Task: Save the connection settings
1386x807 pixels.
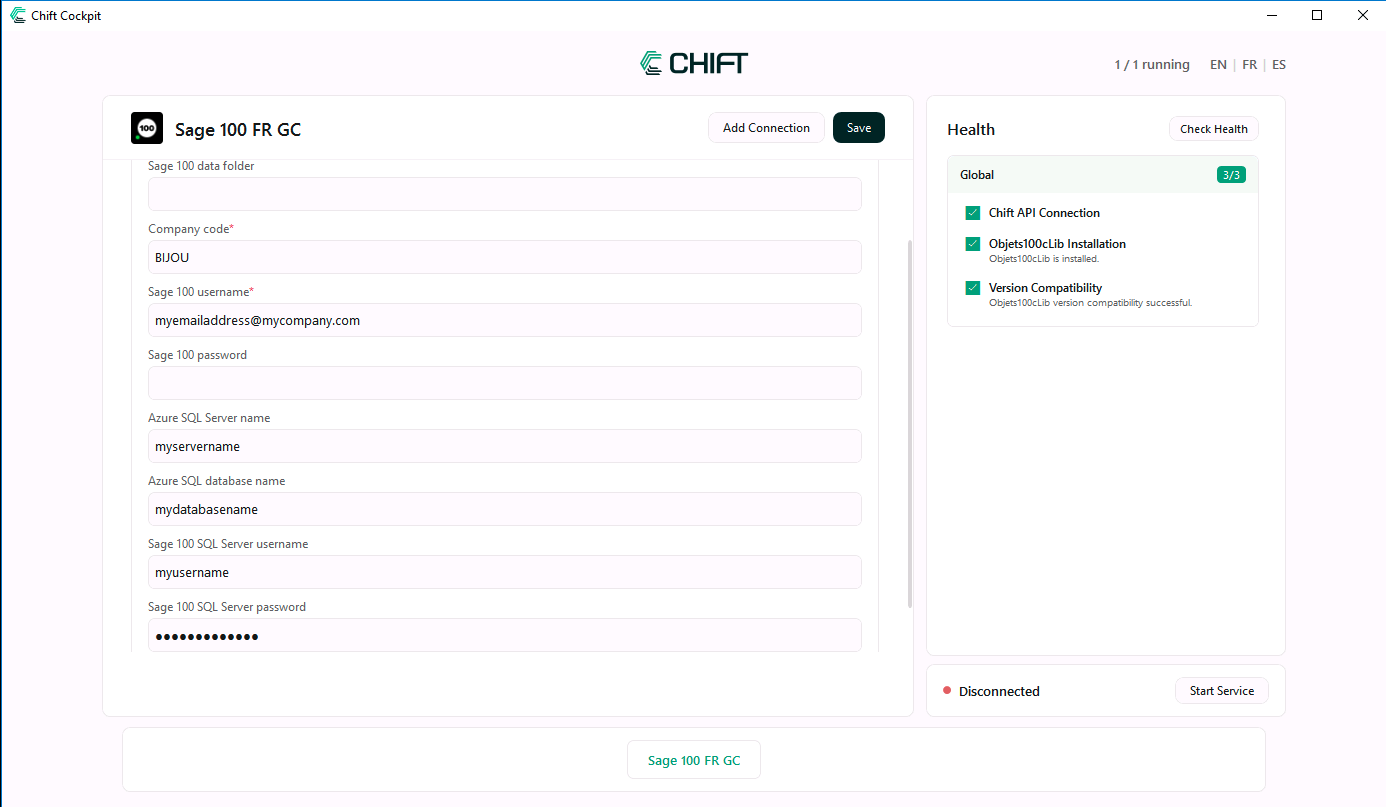Action: pyautogui.click(x=859, y=128)
